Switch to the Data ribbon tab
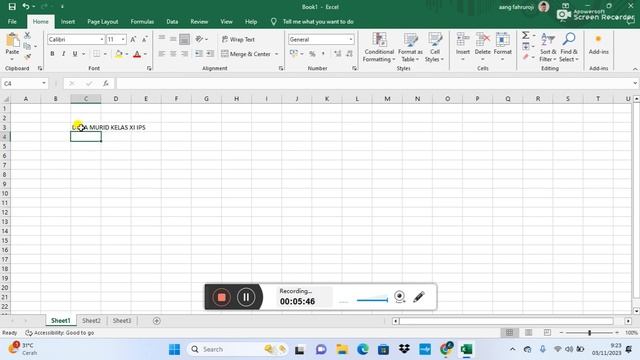The width and height of the screenshot is (640, 360). tap(172, 22)
